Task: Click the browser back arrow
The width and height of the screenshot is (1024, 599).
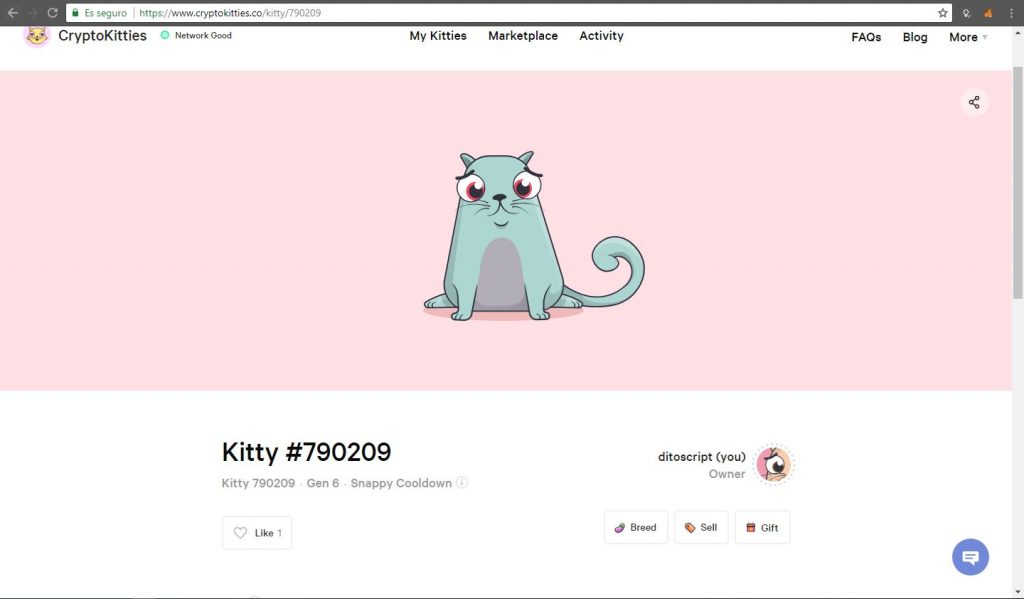Action: pos(12,12)
